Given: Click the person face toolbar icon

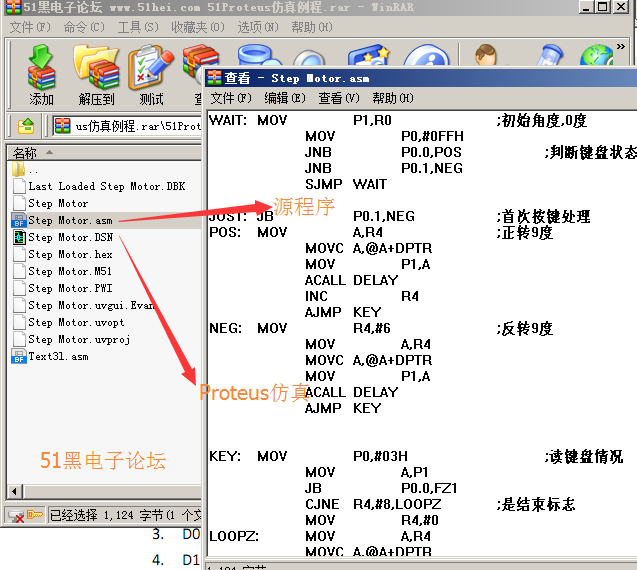Looking at the screenshot, I should coord(486,55).
